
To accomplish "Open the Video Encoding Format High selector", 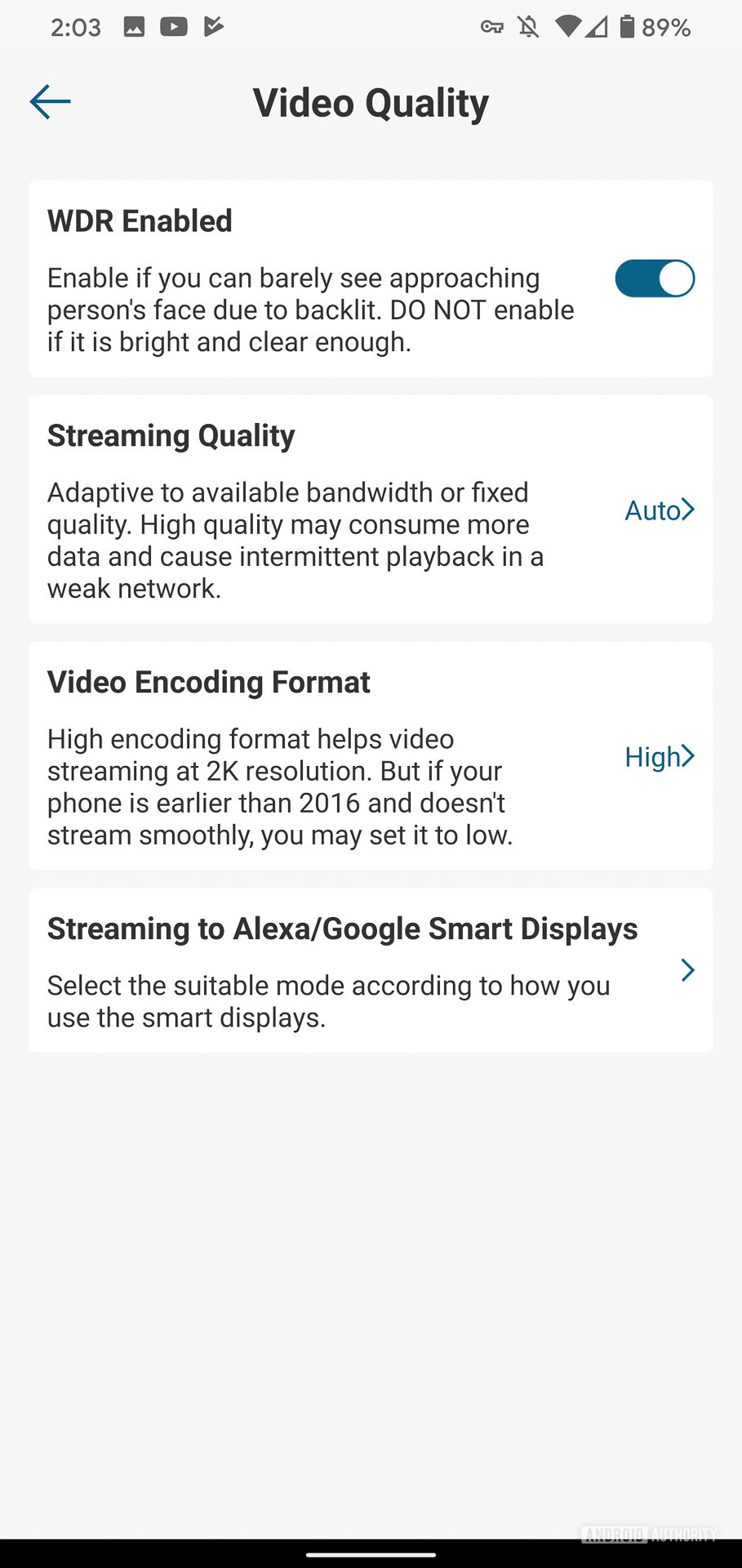I will [659, 757].
